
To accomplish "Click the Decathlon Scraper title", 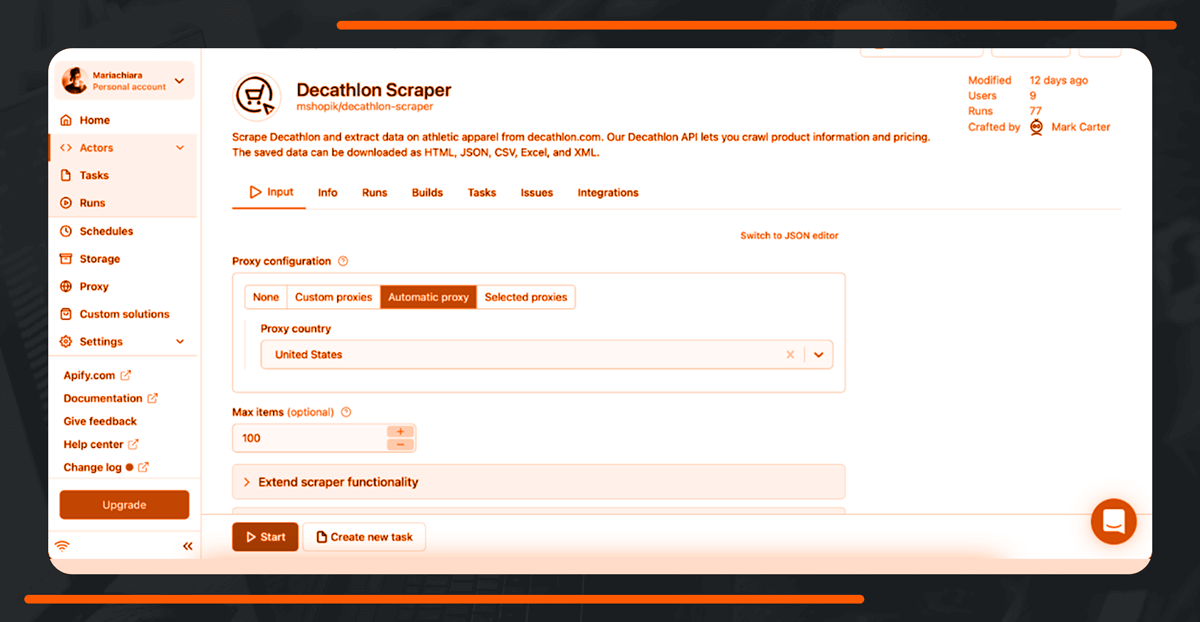I will point(374,90).
